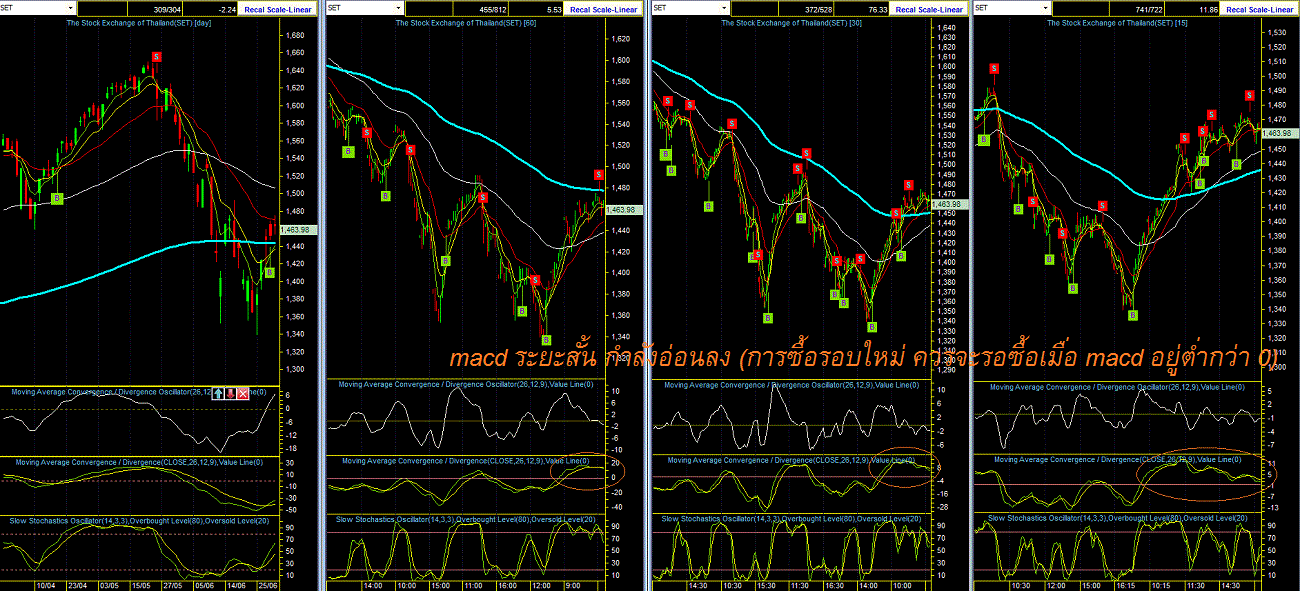Remove daily MACD Oscillator pane with red X

click(243, 394)
